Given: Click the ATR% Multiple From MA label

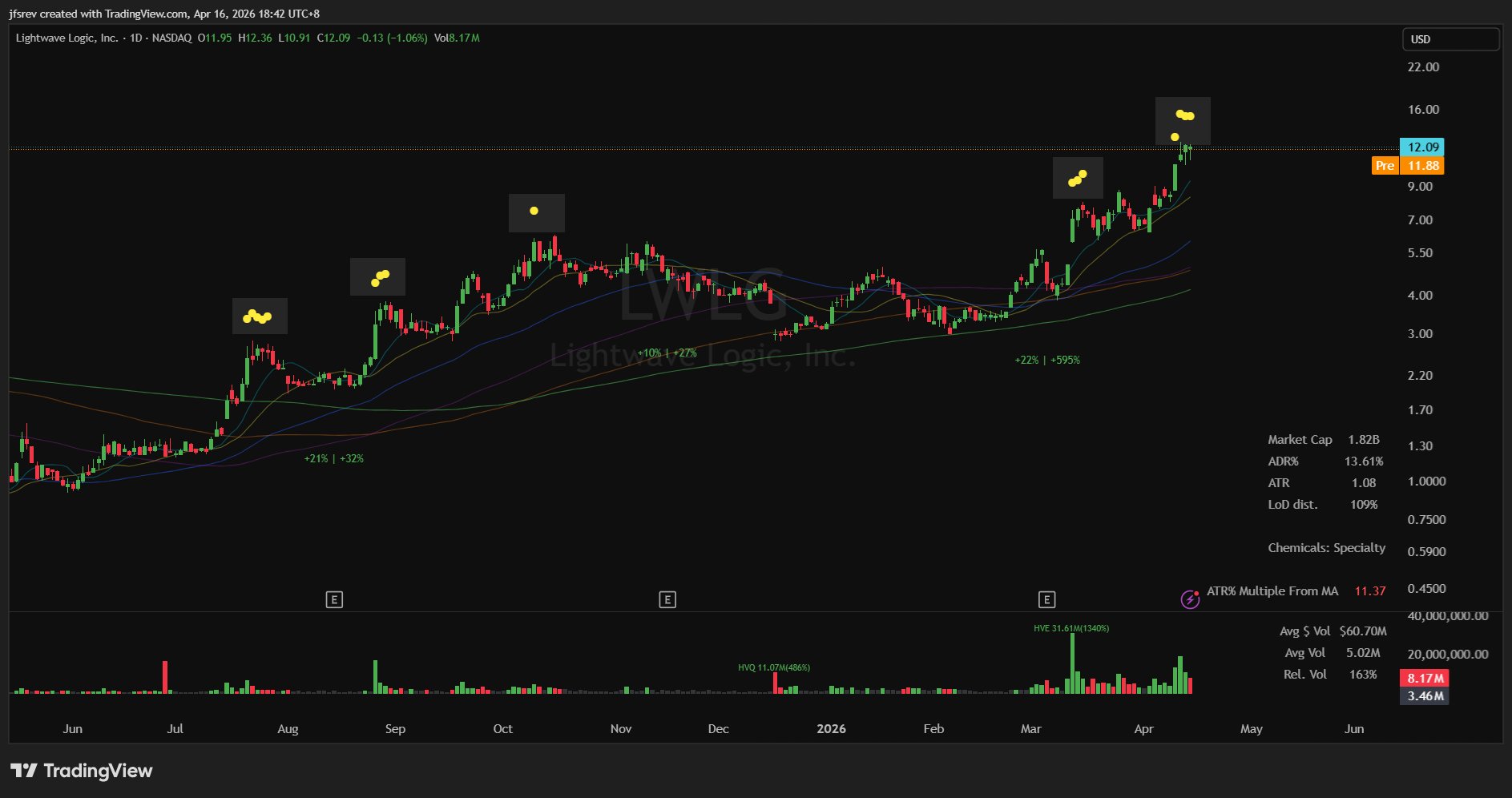Looking at the screenshot, I should pyautogui.click(x=1272, y=590).
